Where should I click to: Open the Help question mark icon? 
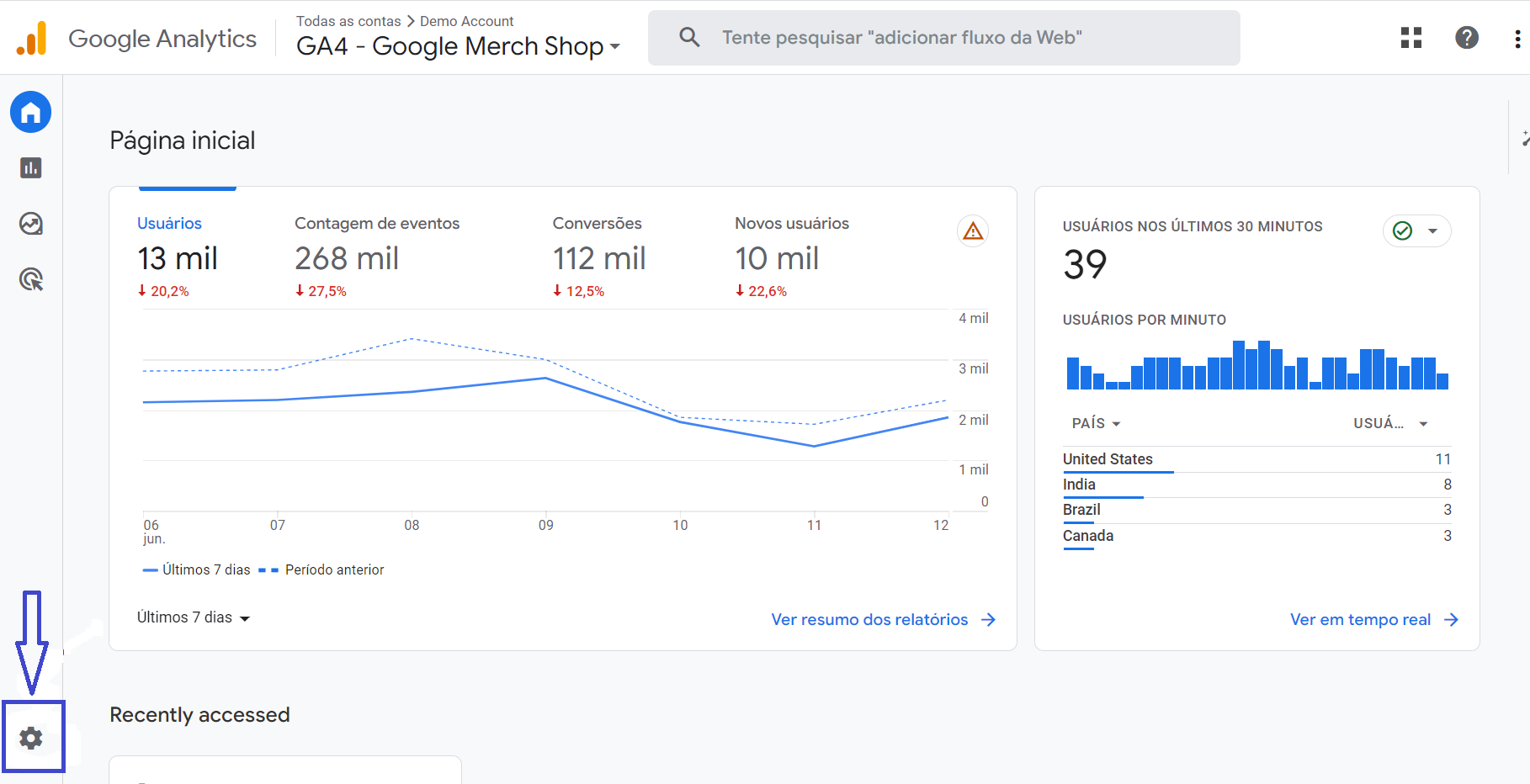coord(1467,38)
